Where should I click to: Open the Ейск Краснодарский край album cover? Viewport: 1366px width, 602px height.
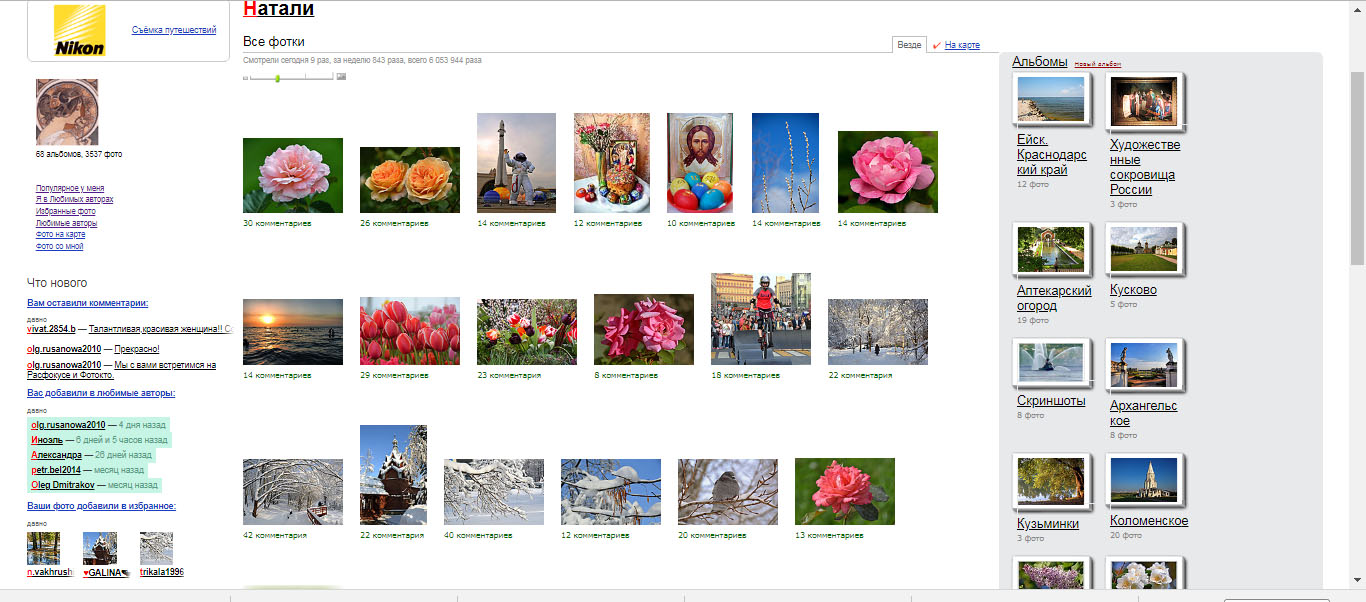(1049, 100)
